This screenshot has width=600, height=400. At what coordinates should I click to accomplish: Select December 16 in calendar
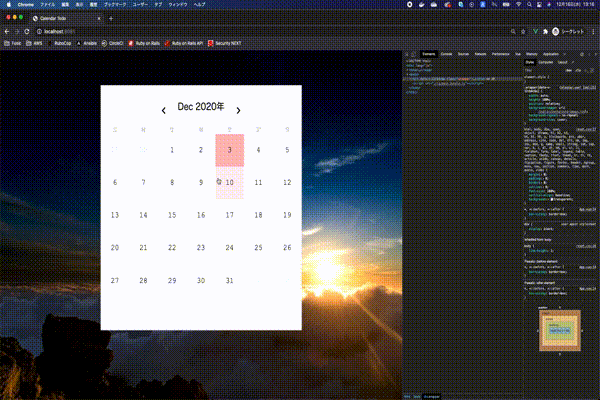click(201, 215)
